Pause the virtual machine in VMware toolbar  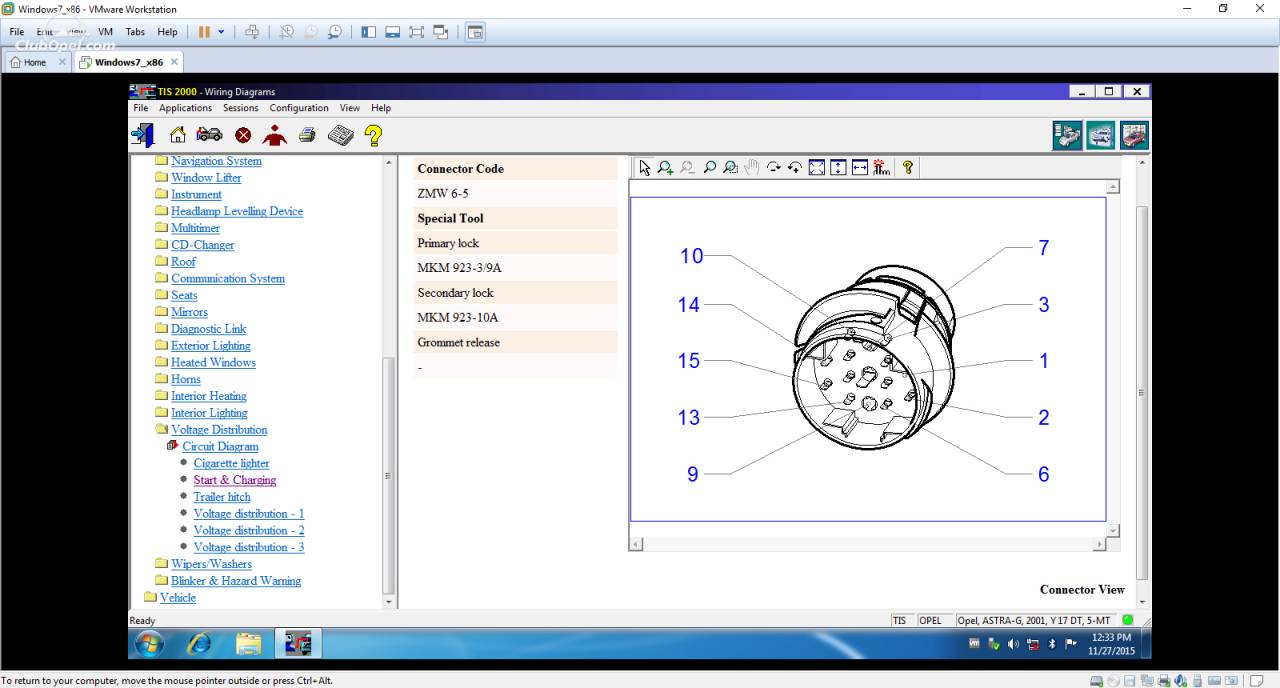point(204,32)
